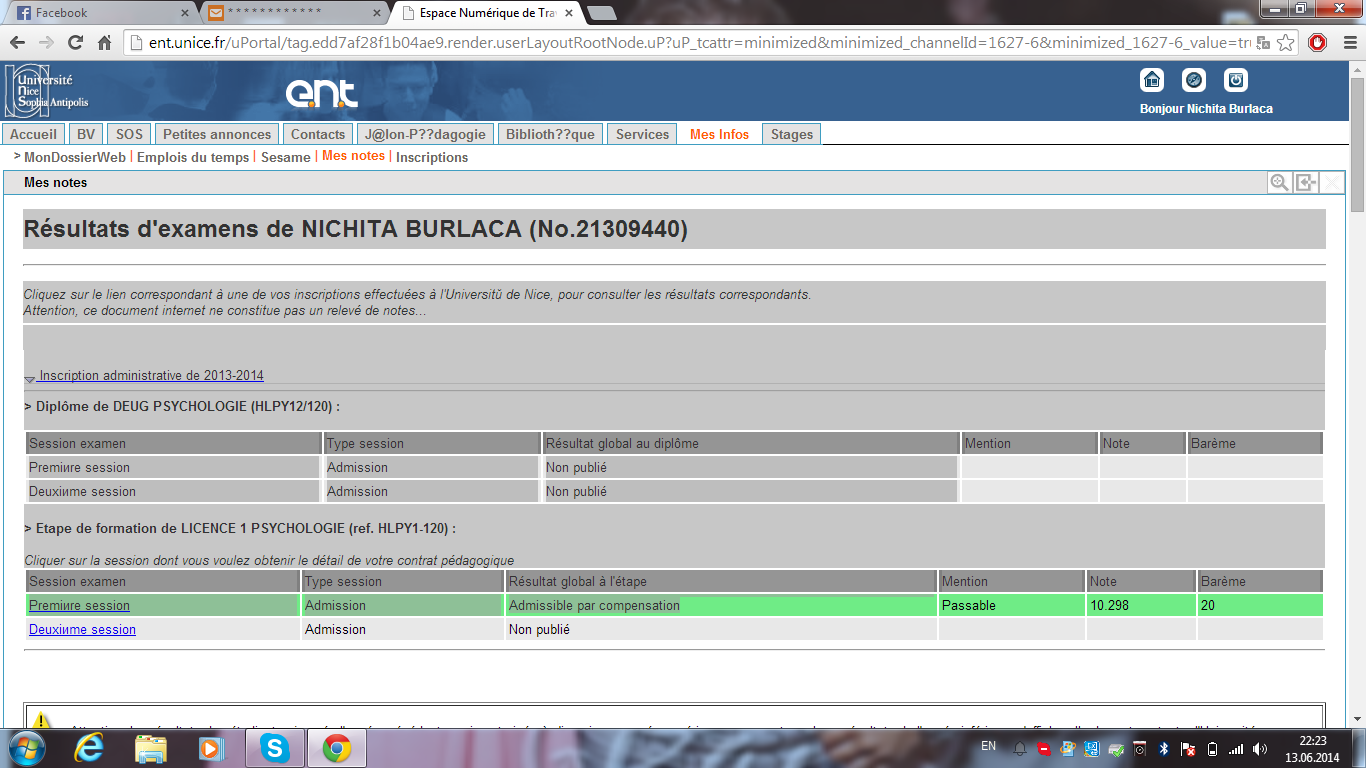
Task: Click the Action Center flag tray icon
Action: tap(1188, 748)
